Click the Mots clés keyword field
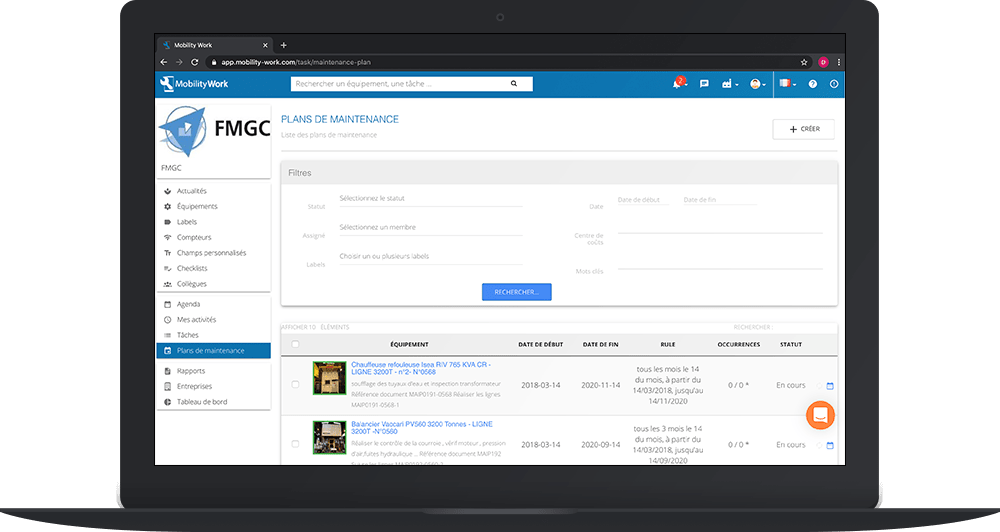 pos(720,263)
